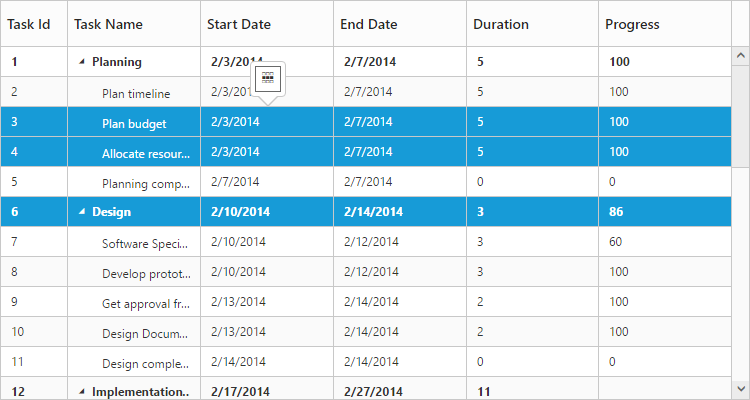This screenshot has height=400, width=750.
Task: Click the End Date column header
Action: click(369, 24)
